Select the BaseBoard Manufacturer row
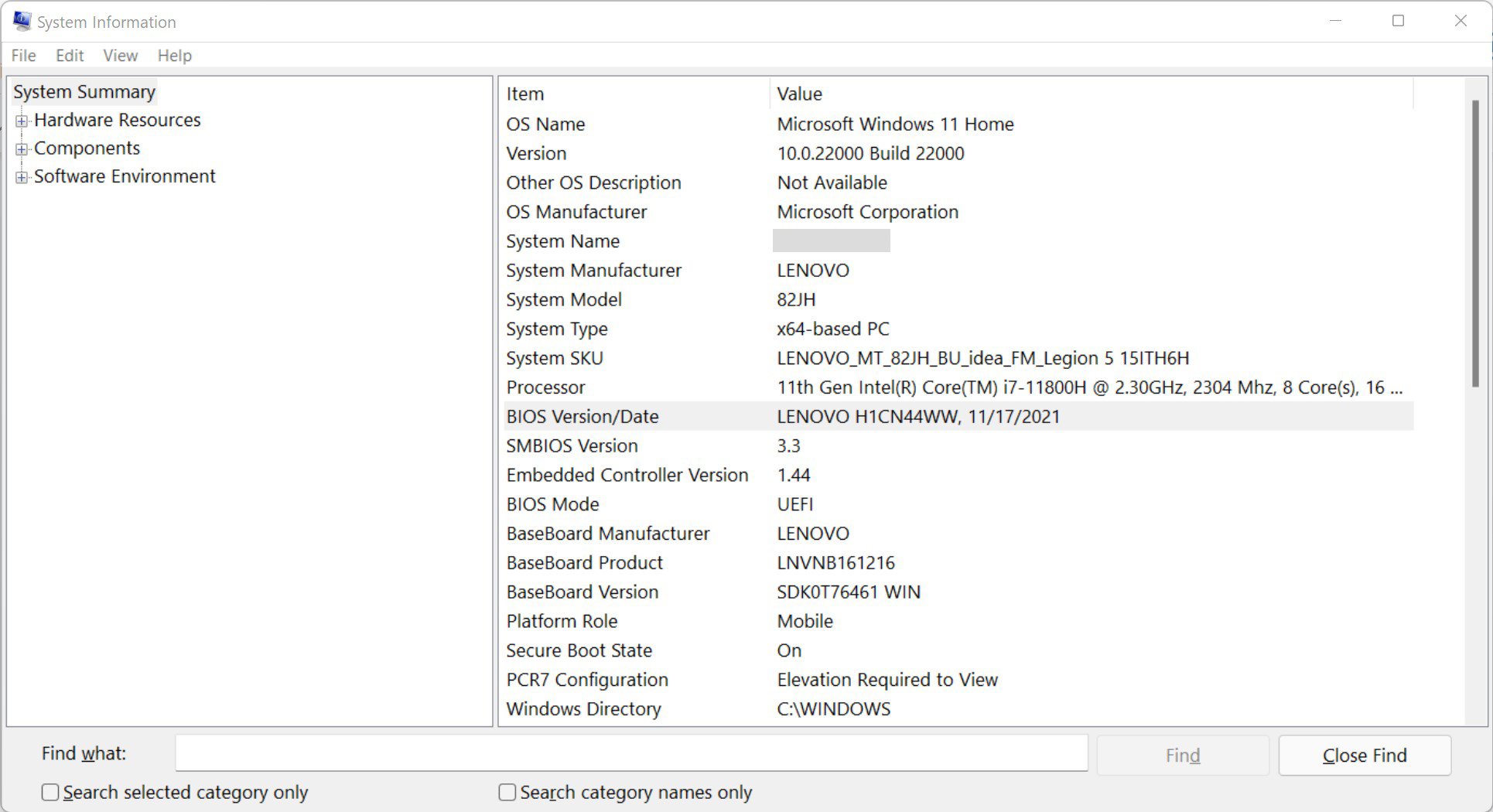Image resolution: width=1493 pixels, height=812 pixels. click(958, 534)
